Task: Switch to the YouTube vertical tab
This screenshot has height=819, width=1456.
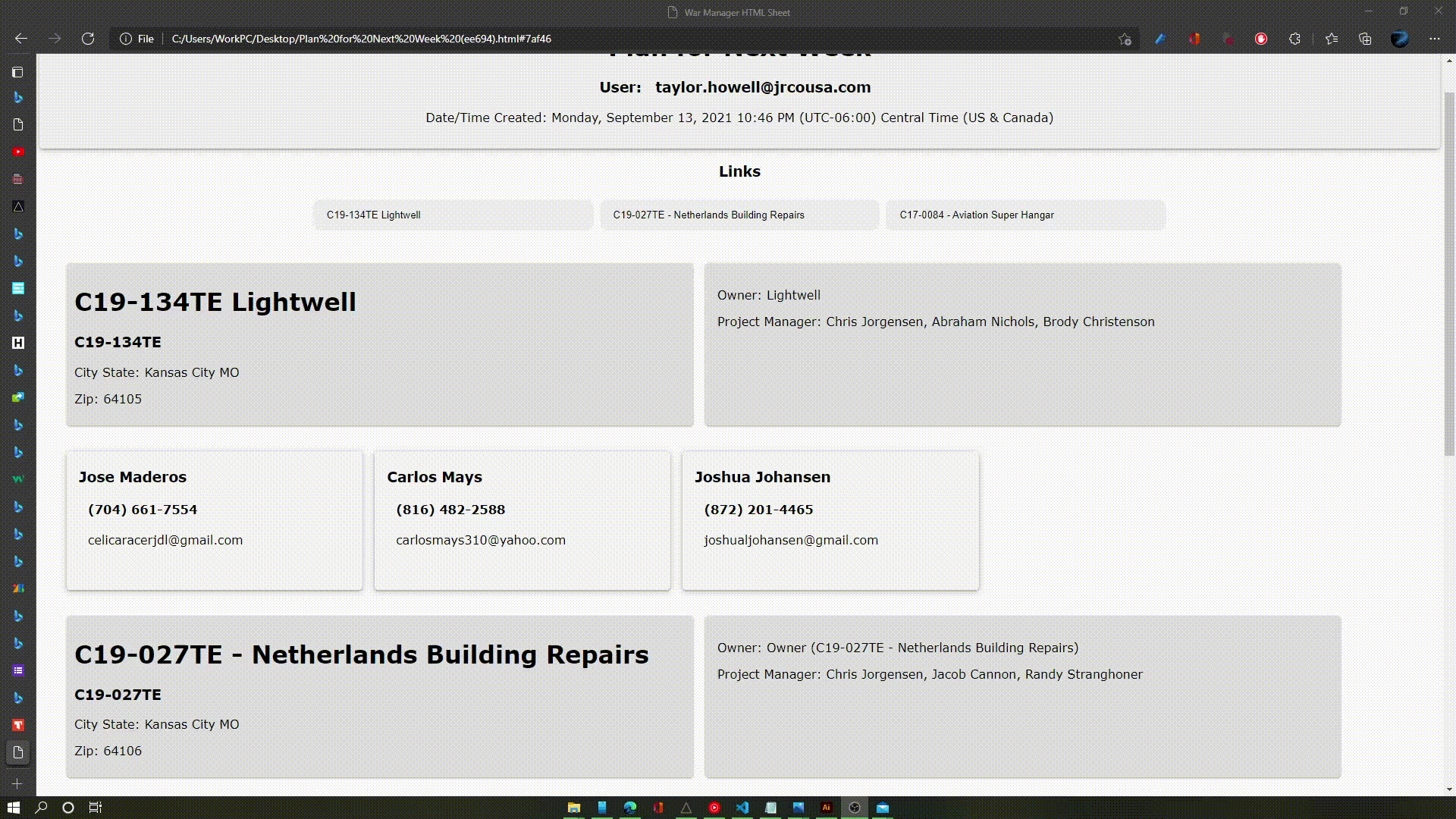Action: (x=18, y=152)
